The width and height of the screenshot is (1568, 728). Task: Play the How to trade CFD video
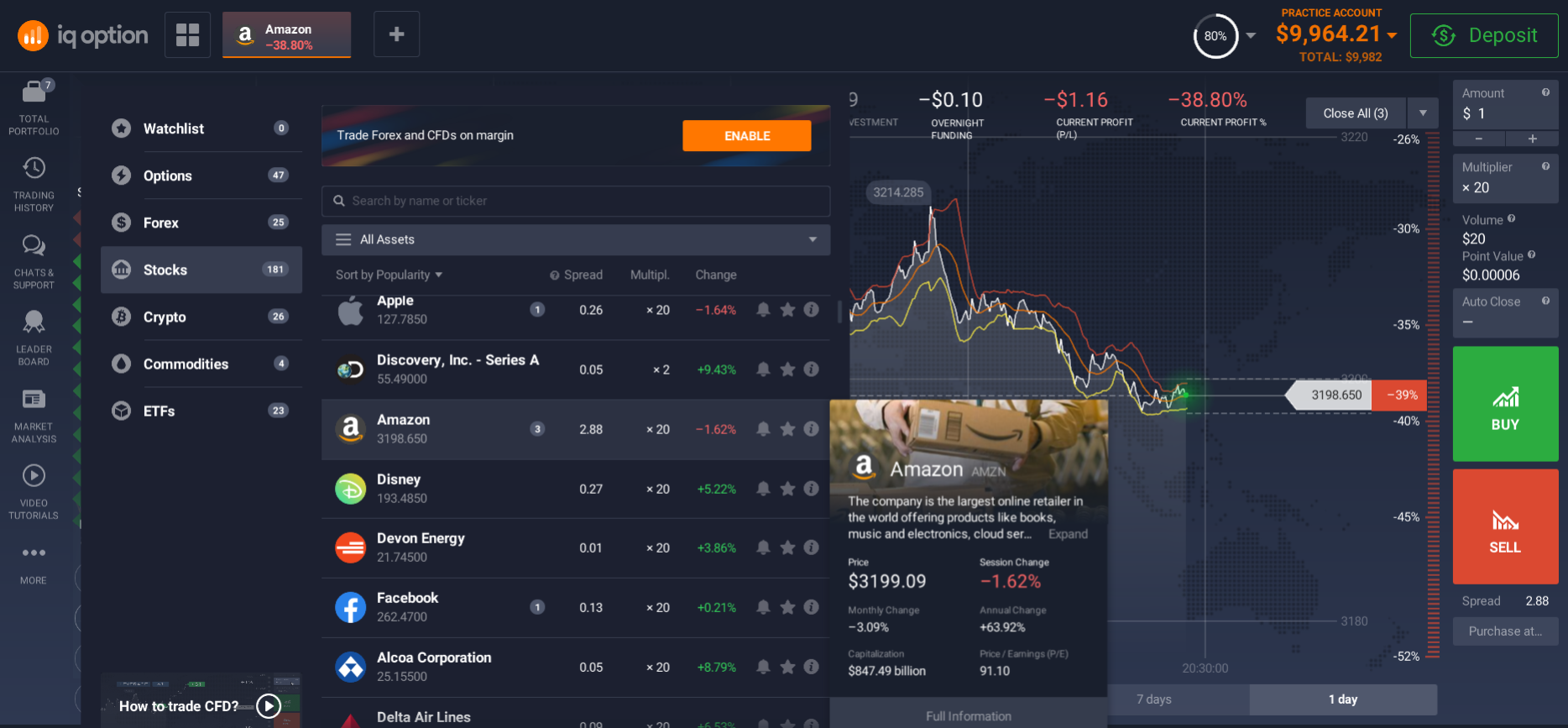click(x=268, y=706)
